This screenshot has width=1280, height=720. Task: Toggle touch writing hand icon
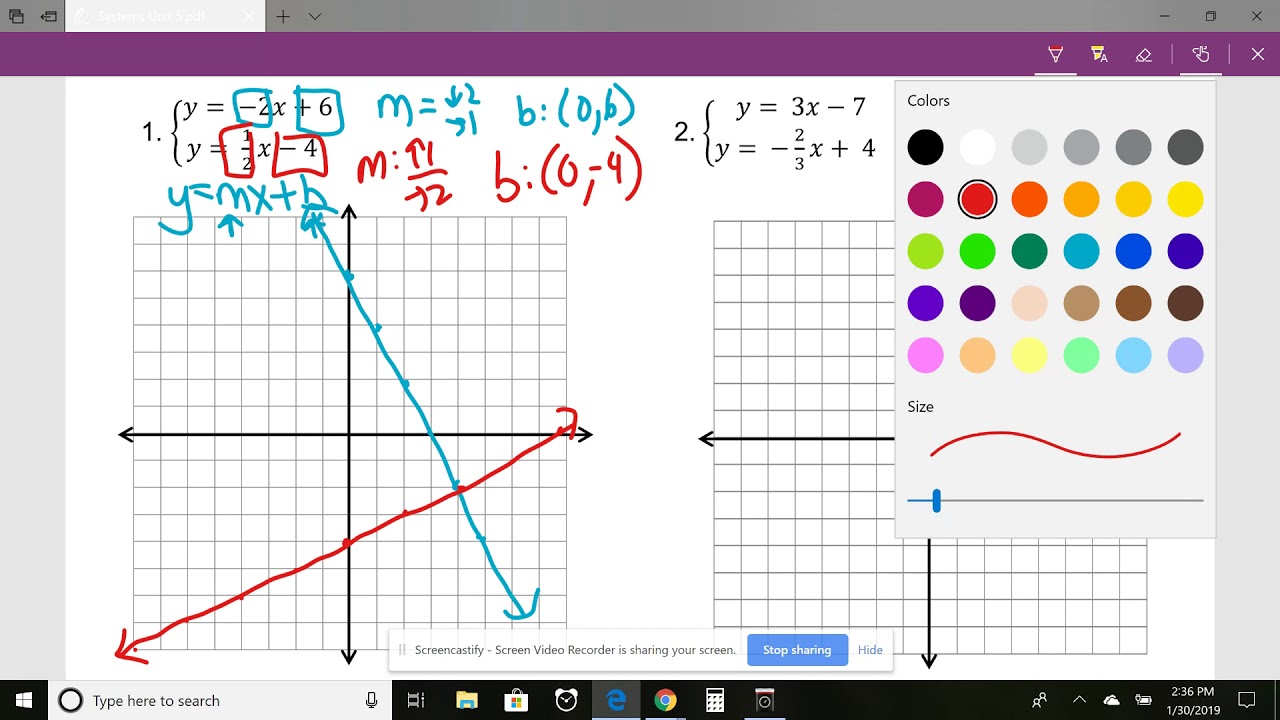coord(1201,54)
